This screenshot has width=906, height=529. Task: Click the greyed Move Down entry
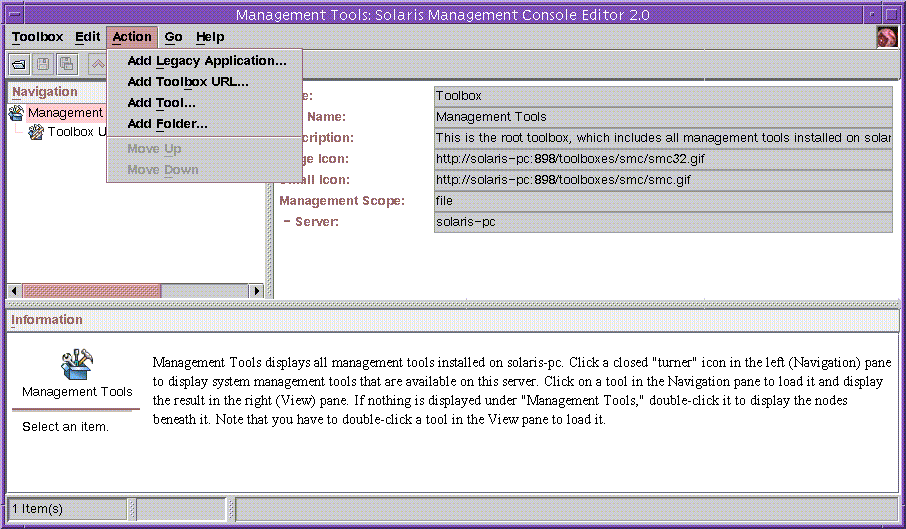coord(205,170)
